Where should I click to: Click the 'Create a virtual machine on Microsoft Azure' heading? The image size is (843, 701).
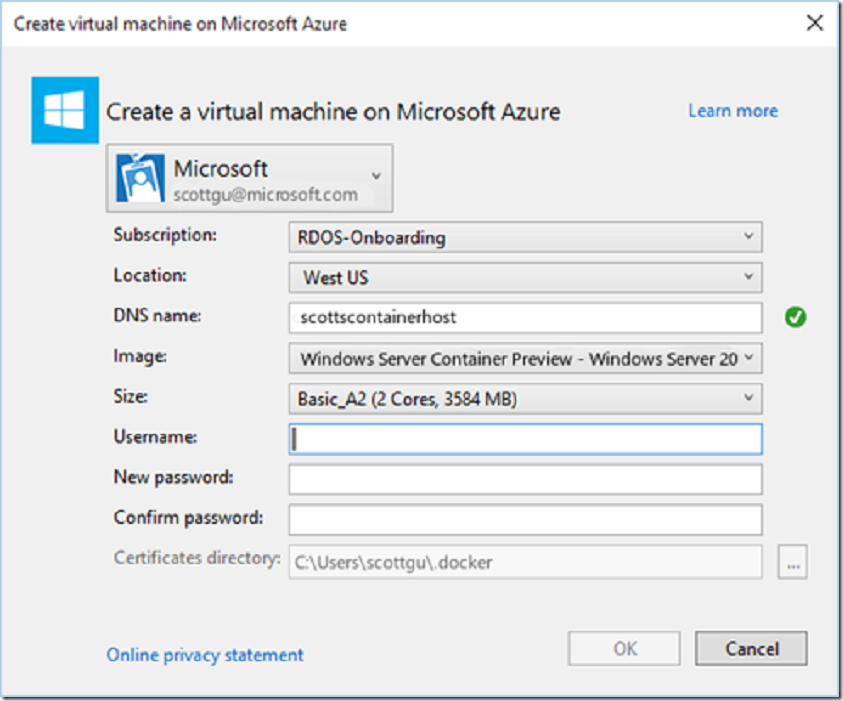click(x=333, y=112)
